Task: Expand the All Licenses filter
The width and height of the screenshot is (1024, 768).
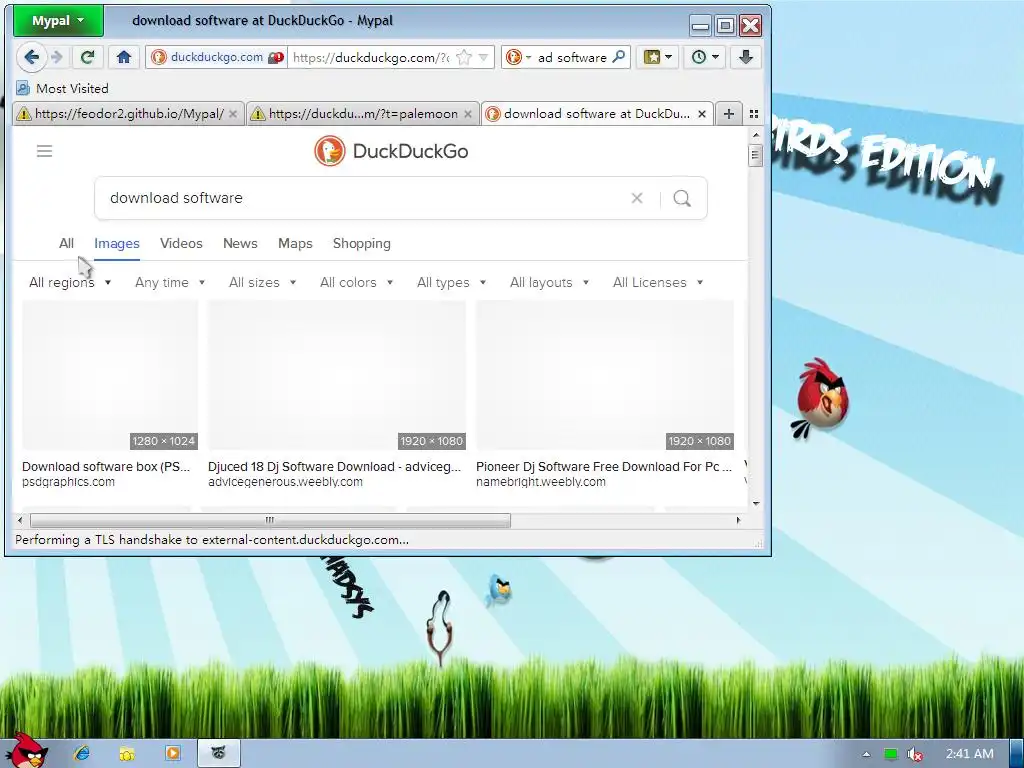Action: (658, 283)
